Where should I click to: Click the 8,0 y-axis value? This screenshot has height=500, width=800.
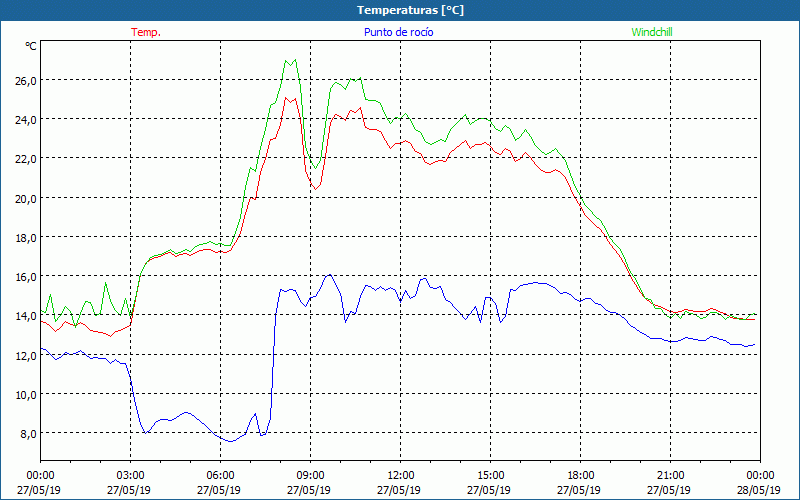point(28,434)
